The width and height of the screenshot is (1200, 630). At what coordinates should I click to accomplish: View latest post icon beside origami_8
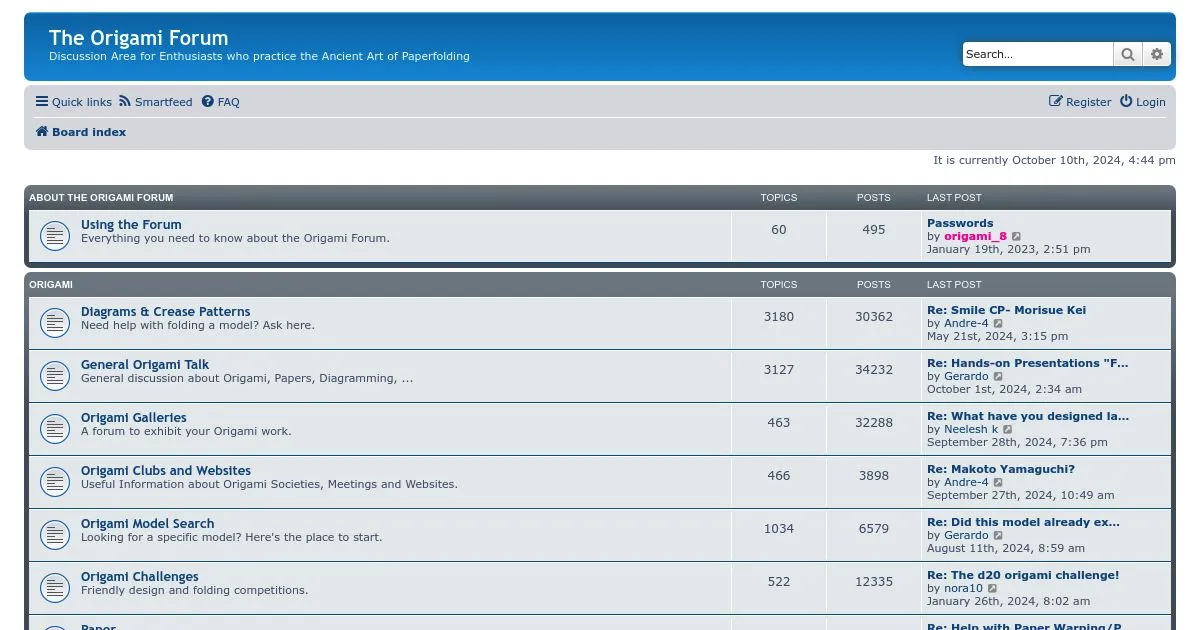[1017, 237]
